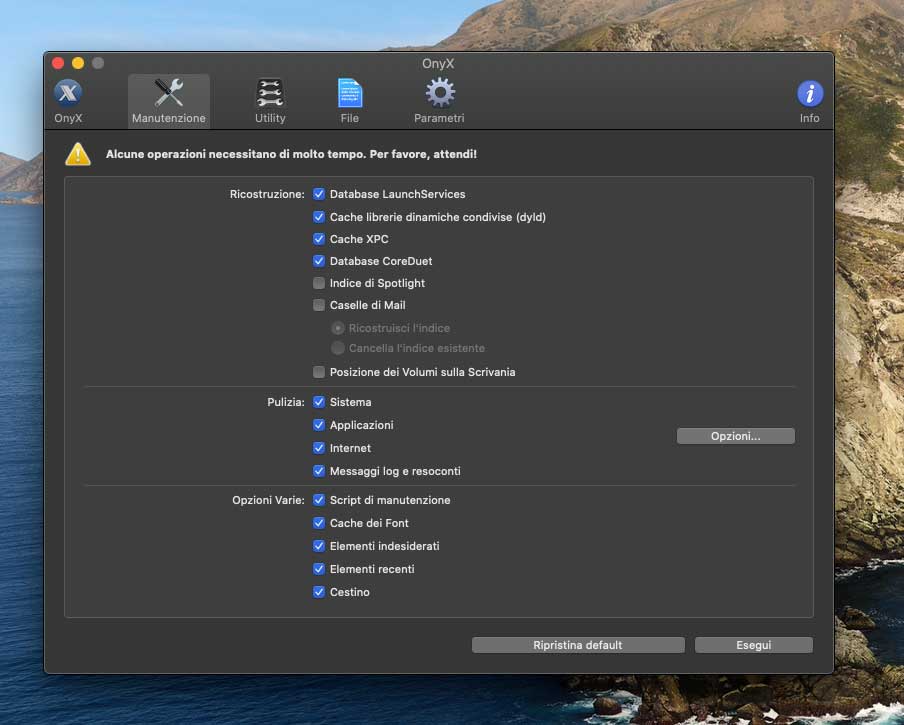The height and width of the screenshot is (725, 904).
Task: Click the Info icon in toolbar
Action: coord(809,95)
